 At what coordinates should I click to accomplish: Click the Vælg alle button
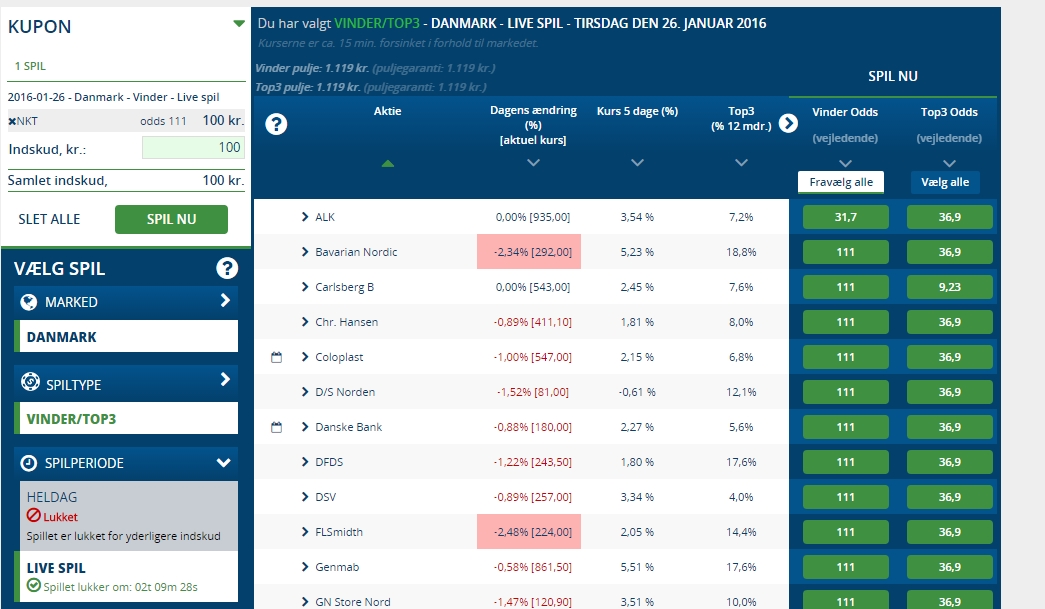point(945,183)
